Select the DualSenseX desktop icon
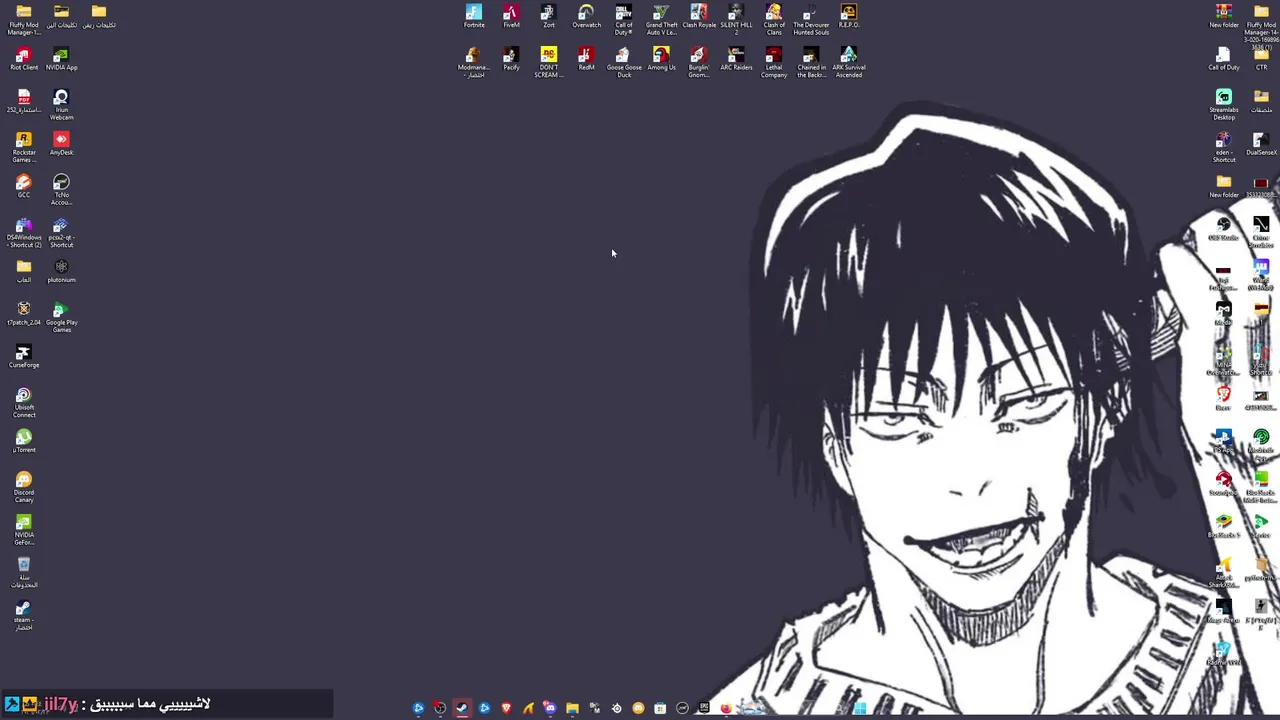1280x720 pixels. point(1261,144)
